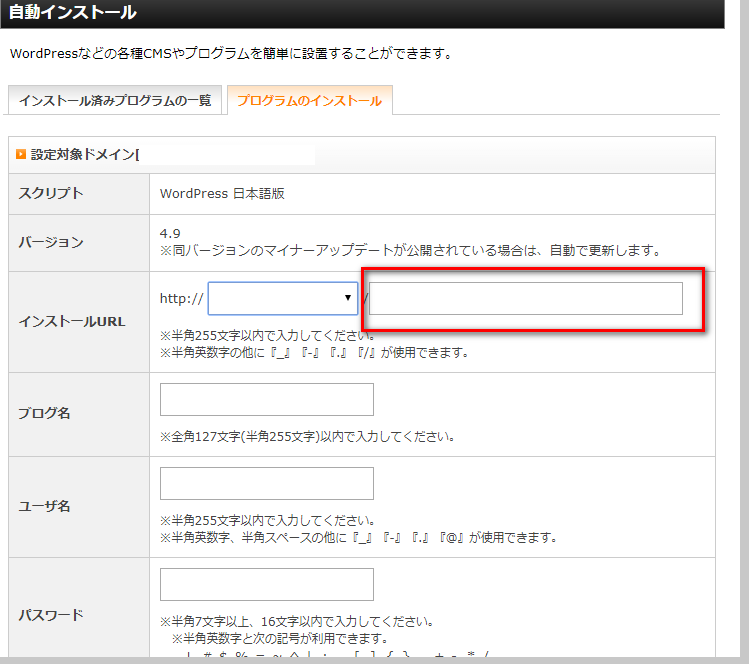Click the バージョン row label

tap(51, 243)
